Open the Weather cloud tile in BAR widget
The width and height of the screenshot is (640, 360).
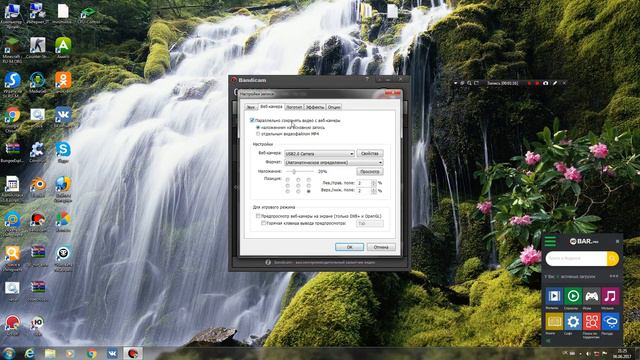(x=611, y=322)
